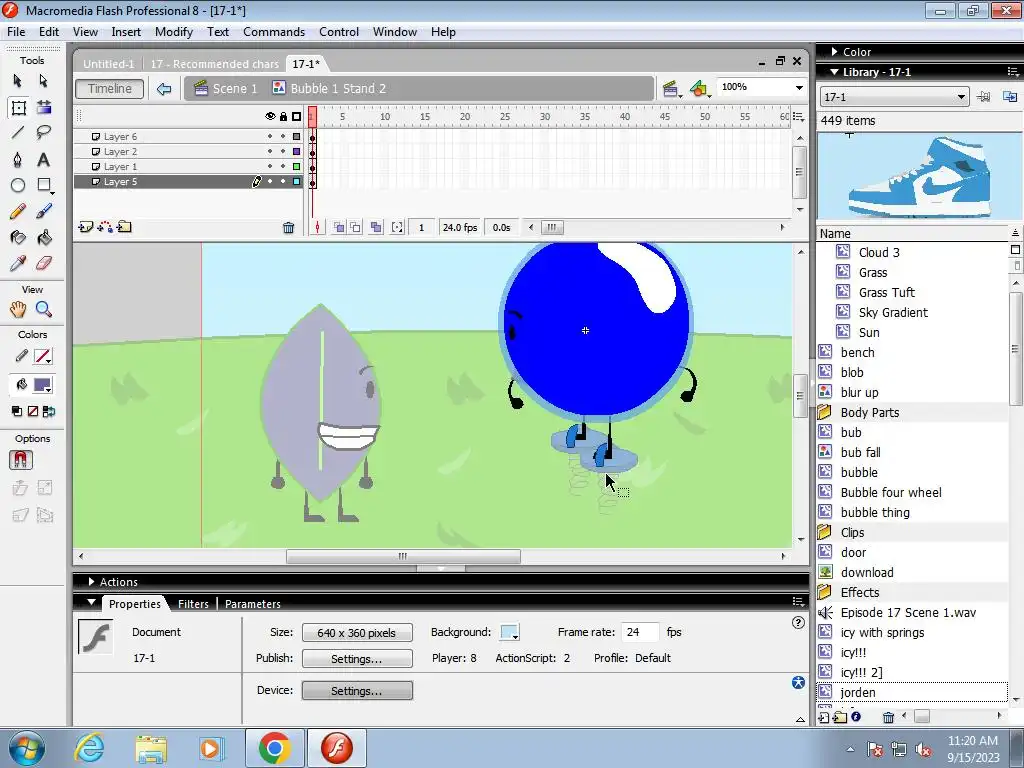Click the Insert Layer Folder icon
The width and height of the screenshot is (1024, 768).
[124, 227]
